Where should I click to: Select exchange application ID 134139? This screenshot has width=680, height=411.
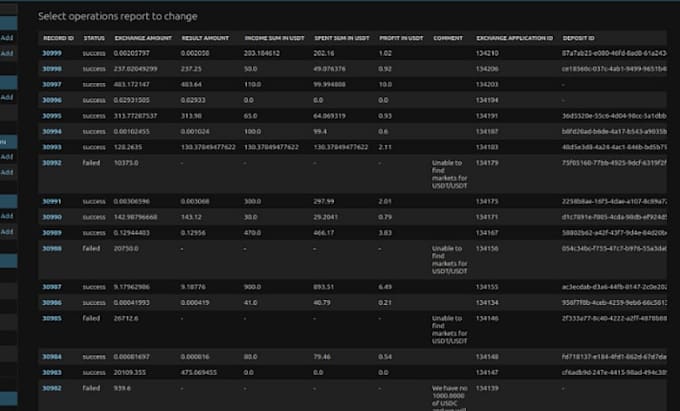pos(487,388)
